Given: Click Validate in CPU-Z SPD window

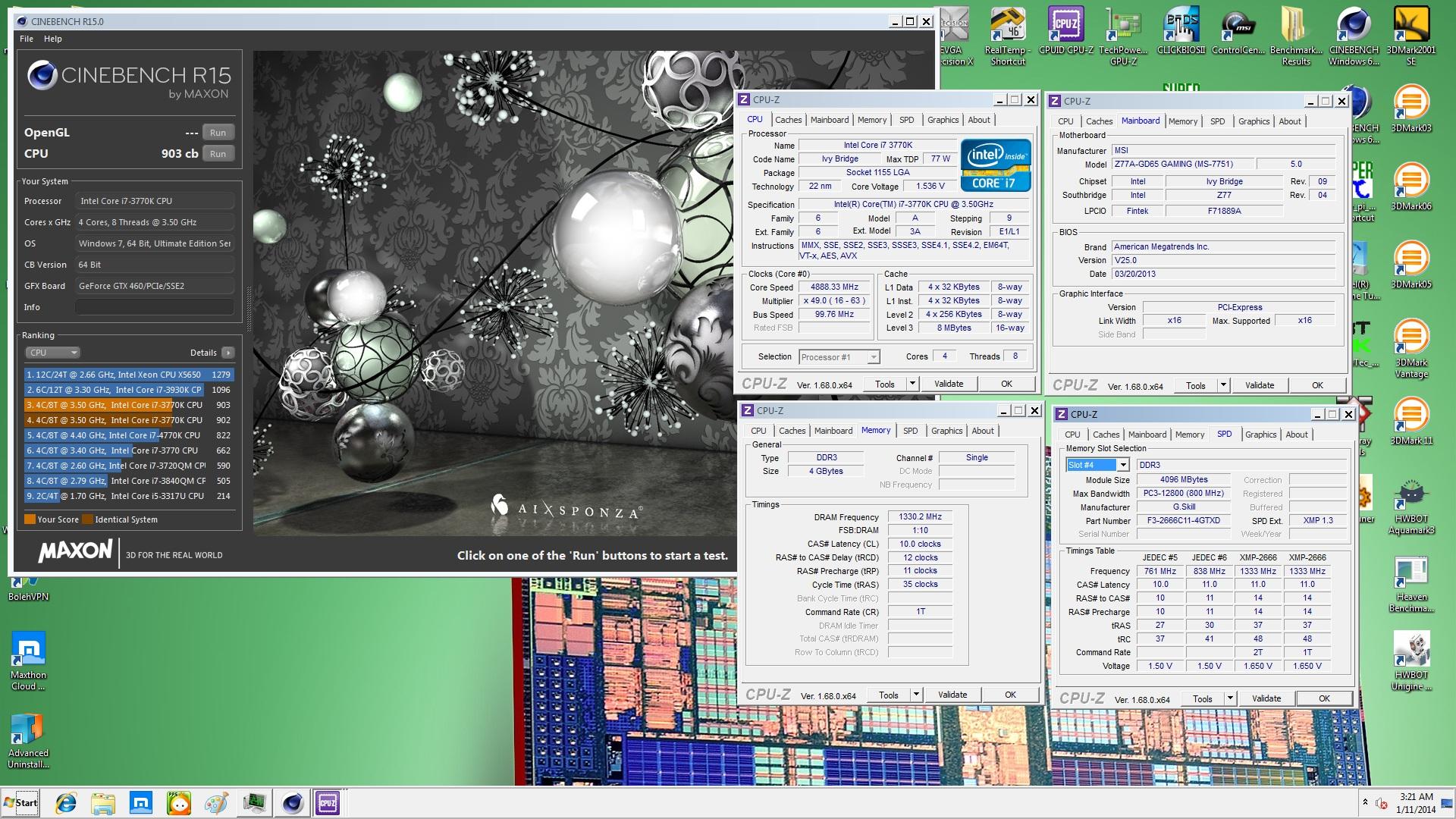Looking at the screenshot, I should 1266,698.
